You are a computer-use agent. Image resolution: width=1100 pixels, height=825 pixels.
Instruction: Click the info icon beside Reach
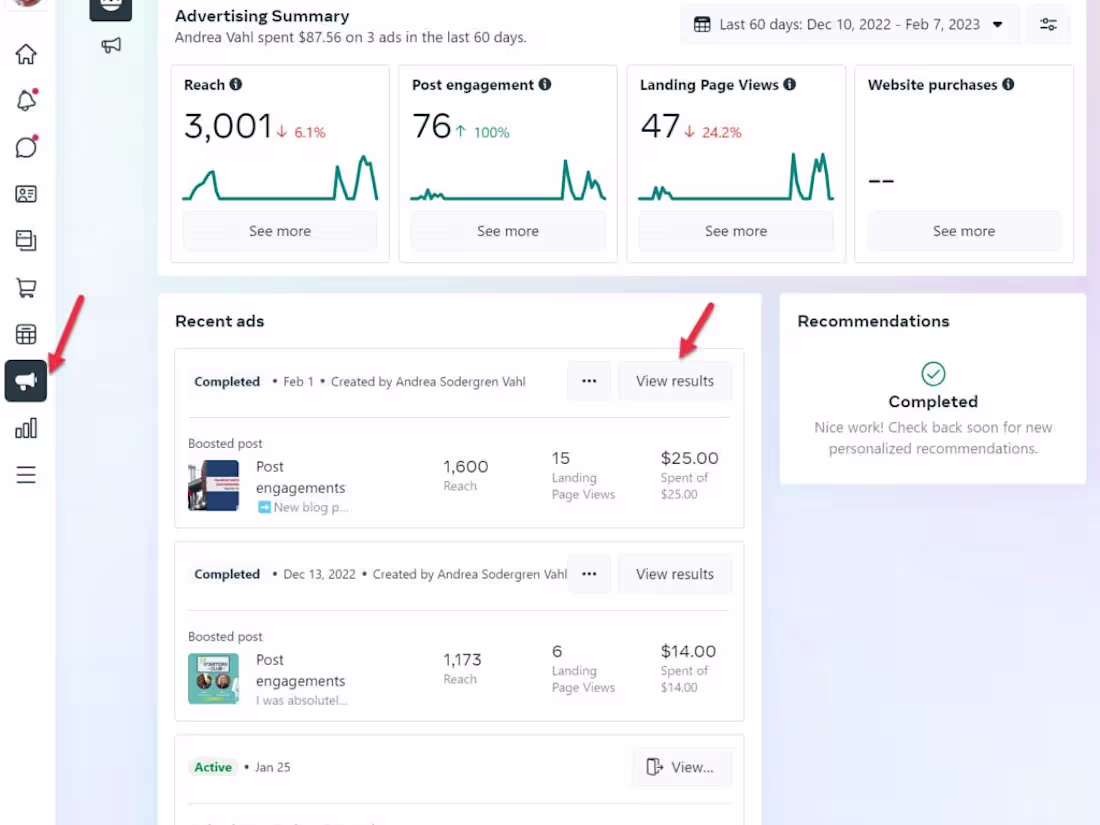point(236,85)
